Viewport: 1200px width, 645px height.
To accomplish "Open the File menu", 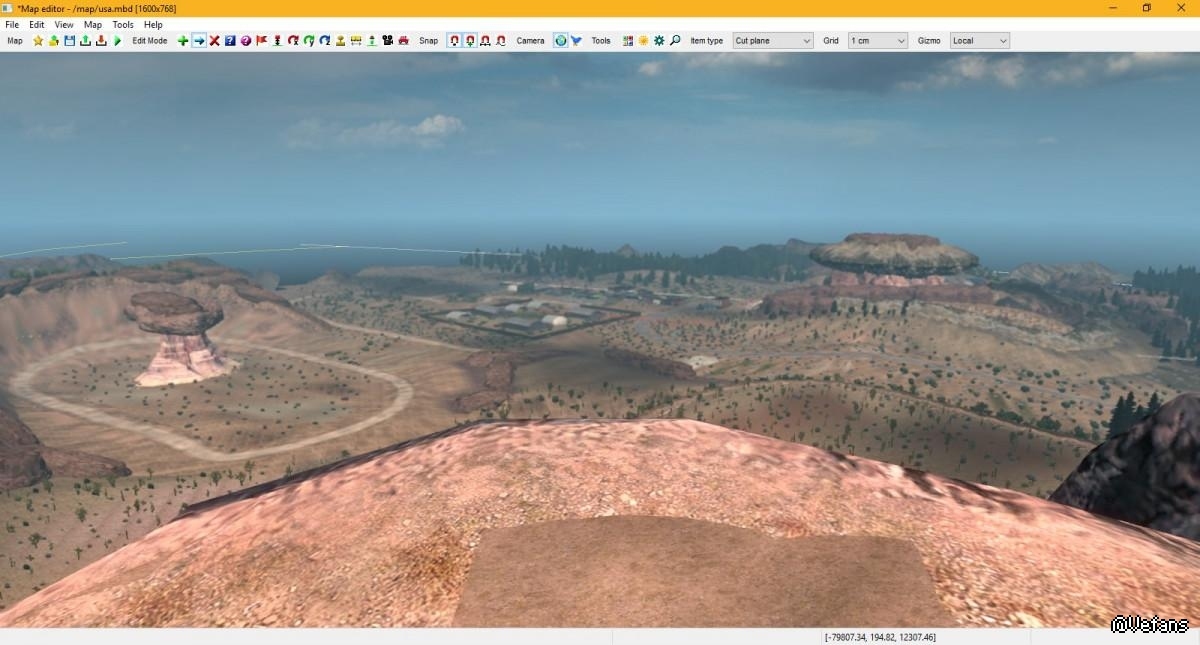I will pos(12,24).
